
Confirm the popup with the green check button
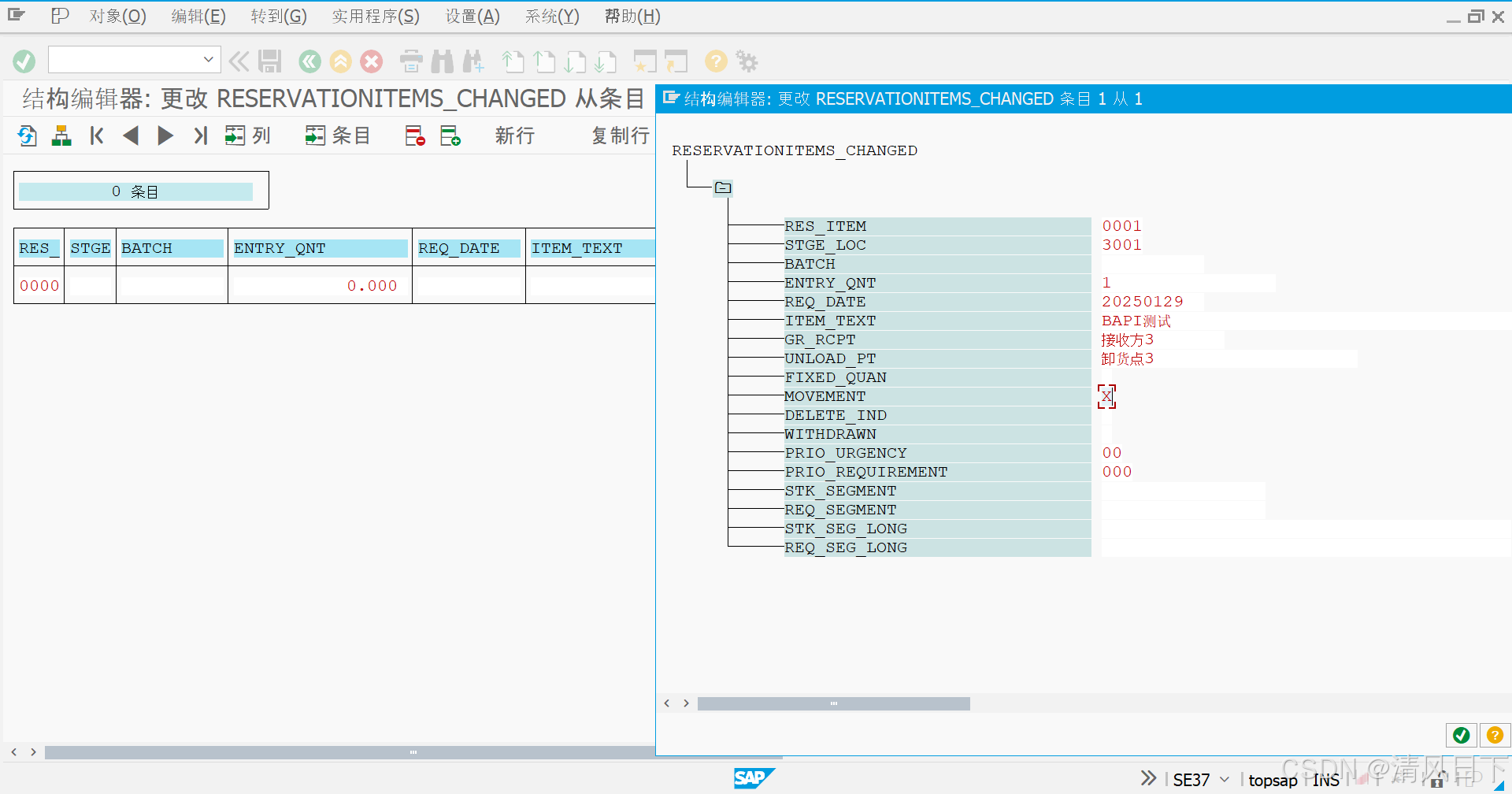[1461, 735]
